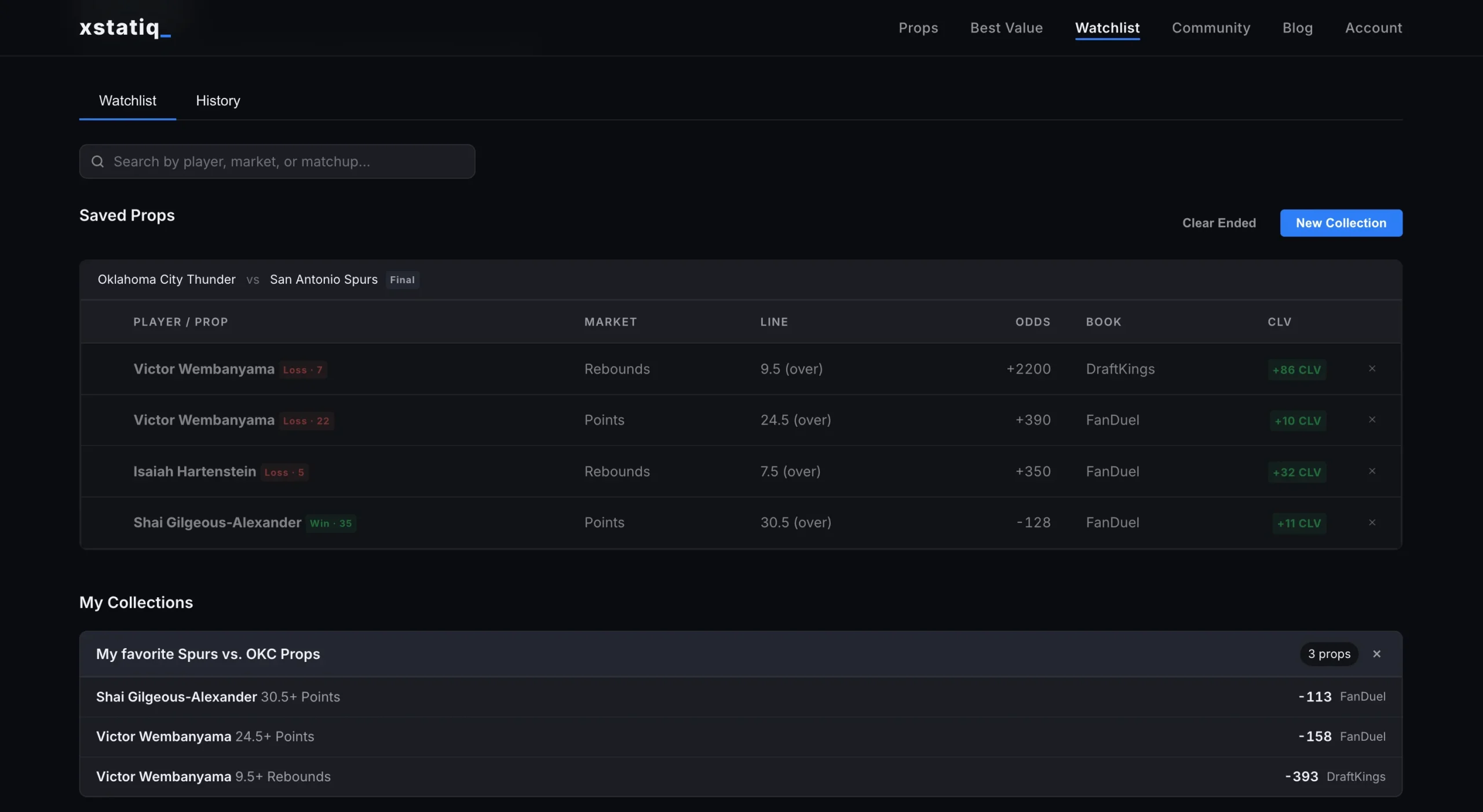The height and width of the screenshot is (812, 1483).
Task: Select the Watchlist nav item
Action: pos(1107,28)
